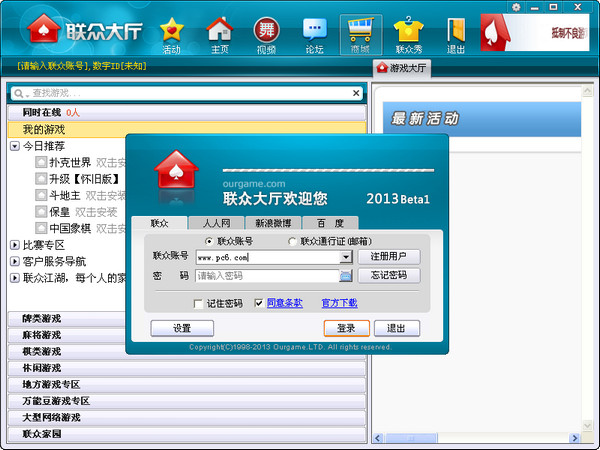600x450 pixels.
Task: Click the 扑克世界 game icon
Action: pyautogui.click(x=41, y=162)
